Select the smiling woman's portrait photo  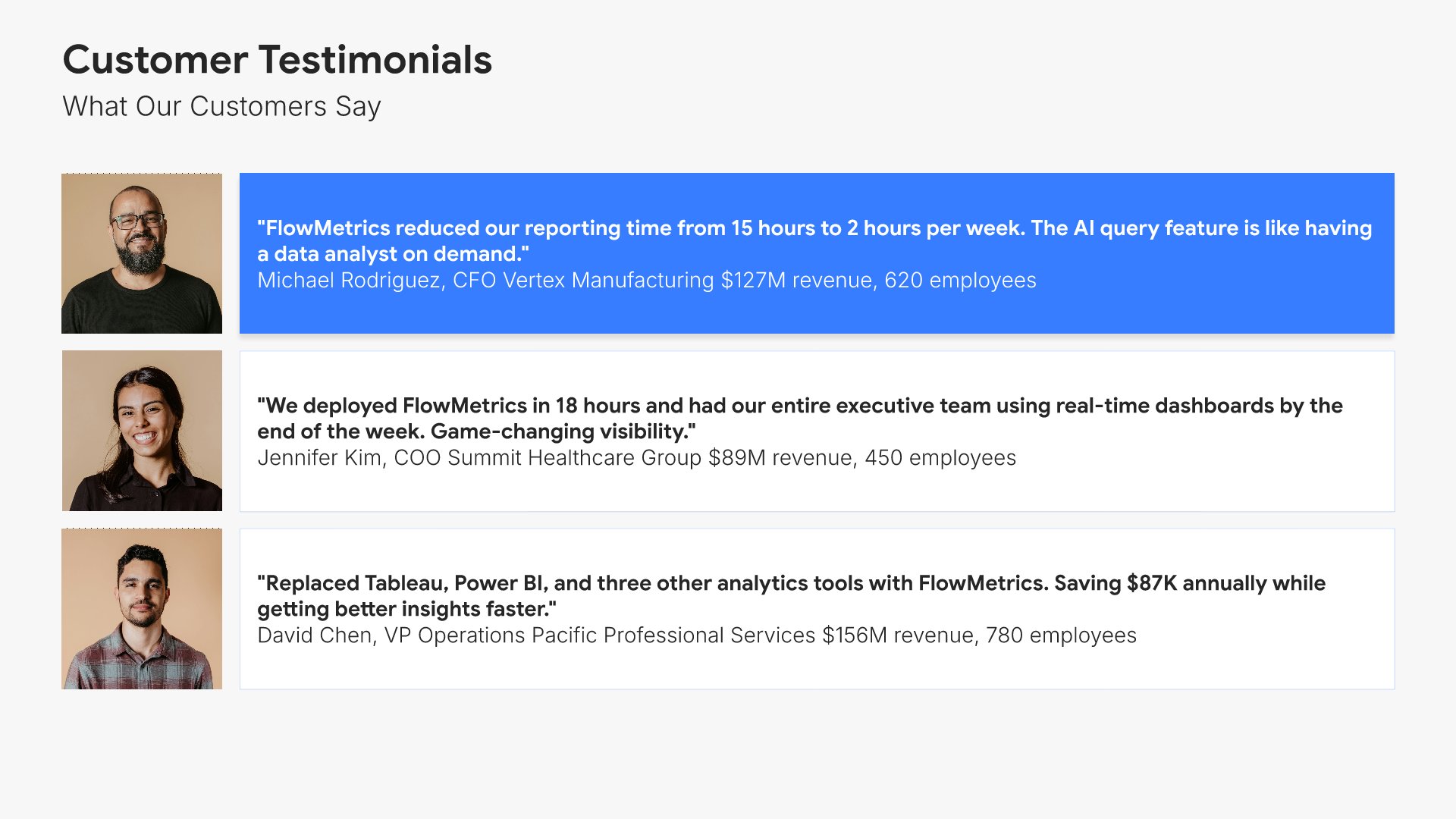pyautogui.click(x=142, y=431)
